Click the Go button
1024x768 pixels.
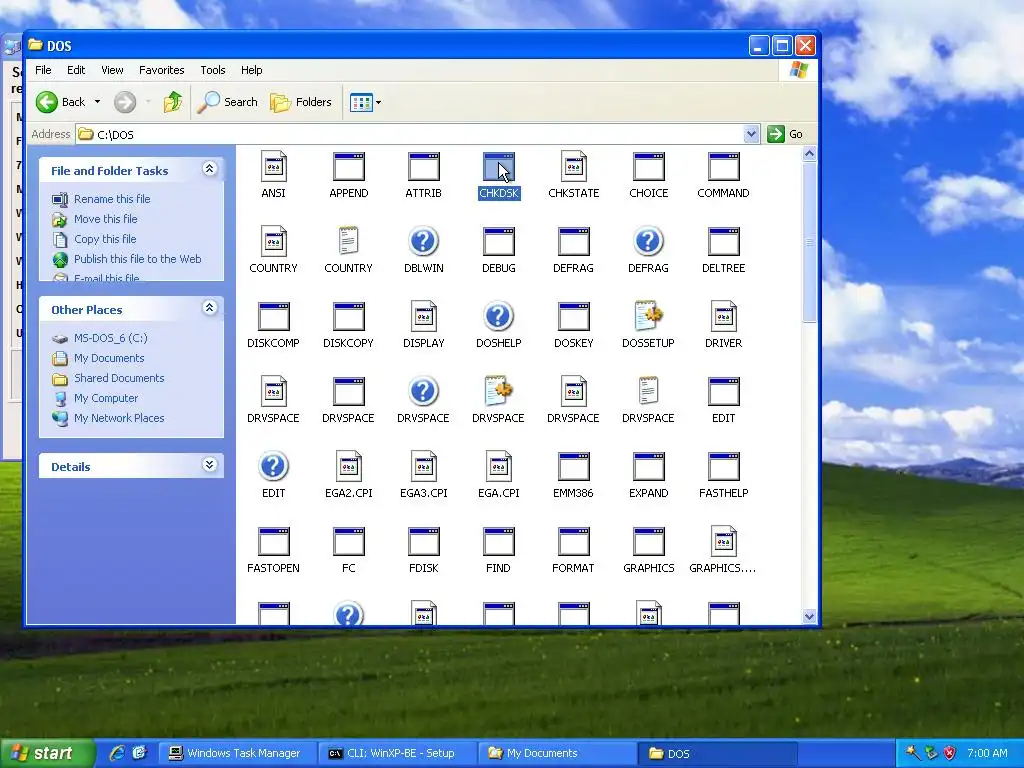786,134
